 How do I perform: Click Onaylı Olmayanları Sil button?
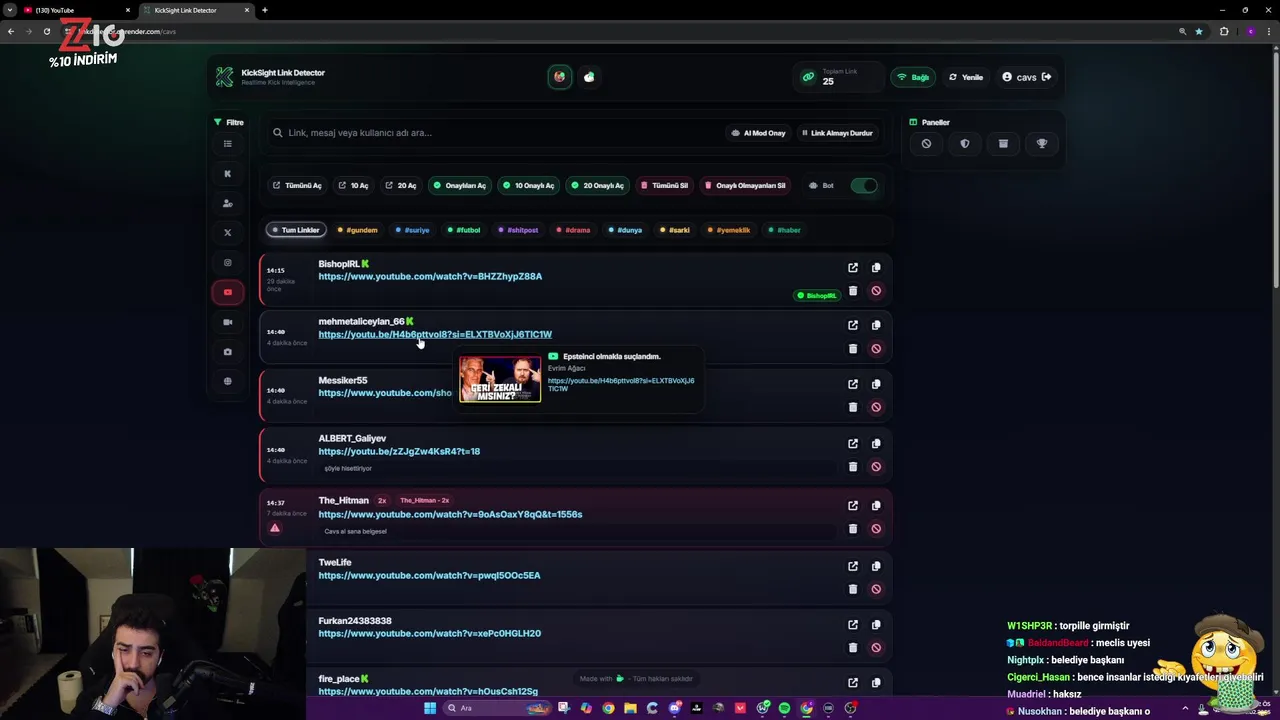pos(745,185)
